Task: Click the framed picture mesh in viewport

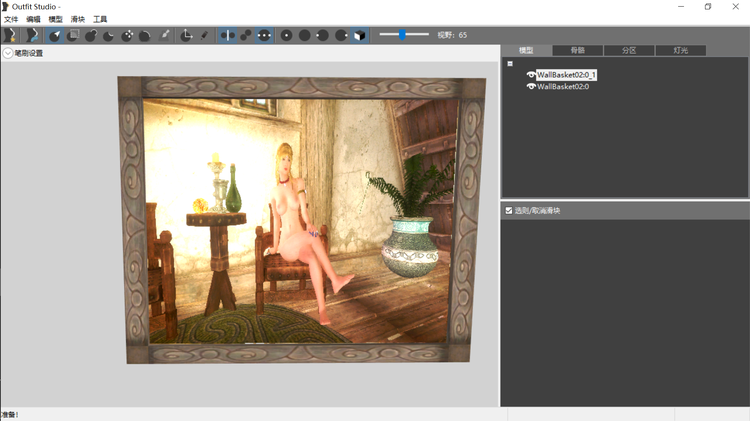Action: click(x=301, y=220)
